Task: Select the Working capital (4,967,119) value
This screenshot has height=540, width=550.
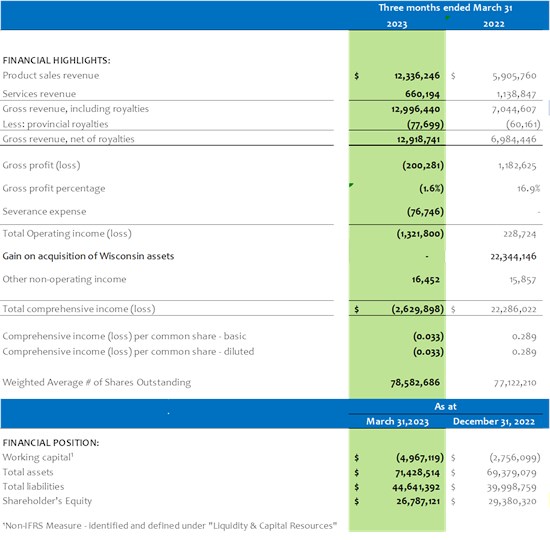Action: click(x=420, y=458)
